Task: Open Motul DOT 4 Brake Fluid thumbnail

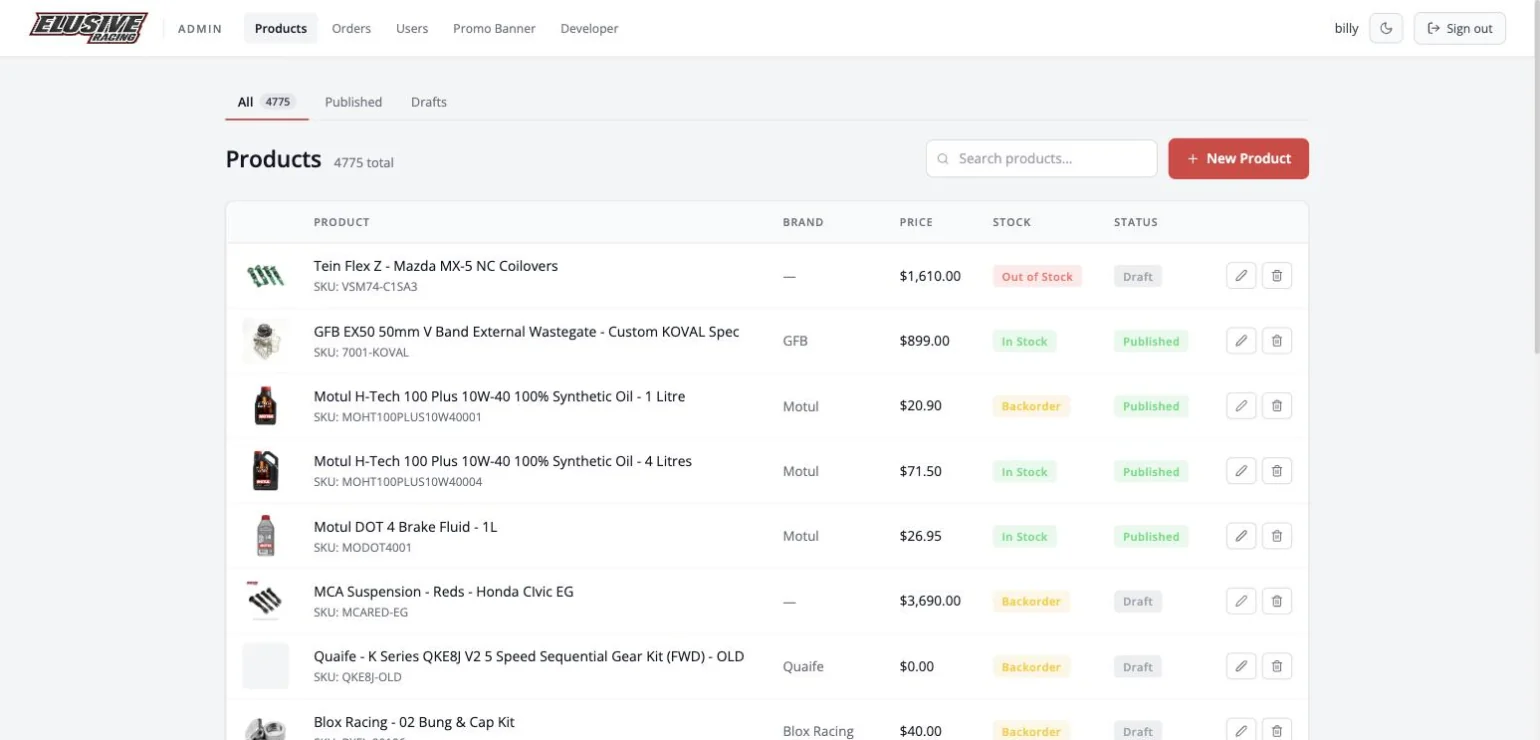Action: point(265,536)
